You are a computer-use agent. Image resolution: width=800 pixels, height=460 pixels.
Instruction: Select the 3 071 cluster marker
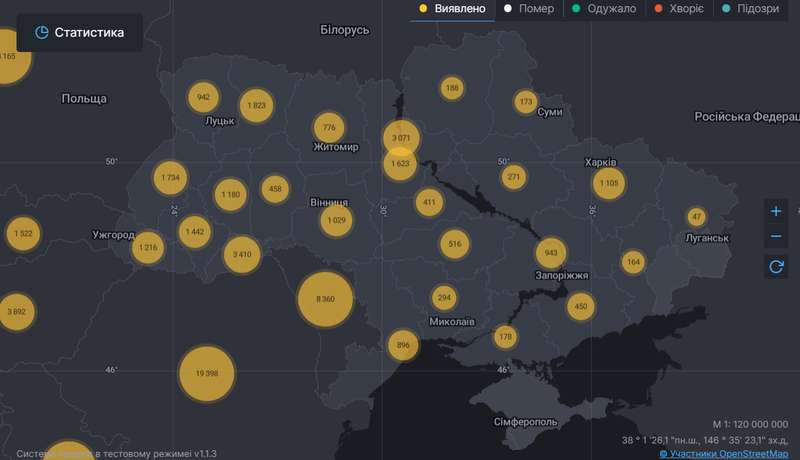(x=401, y=137)
